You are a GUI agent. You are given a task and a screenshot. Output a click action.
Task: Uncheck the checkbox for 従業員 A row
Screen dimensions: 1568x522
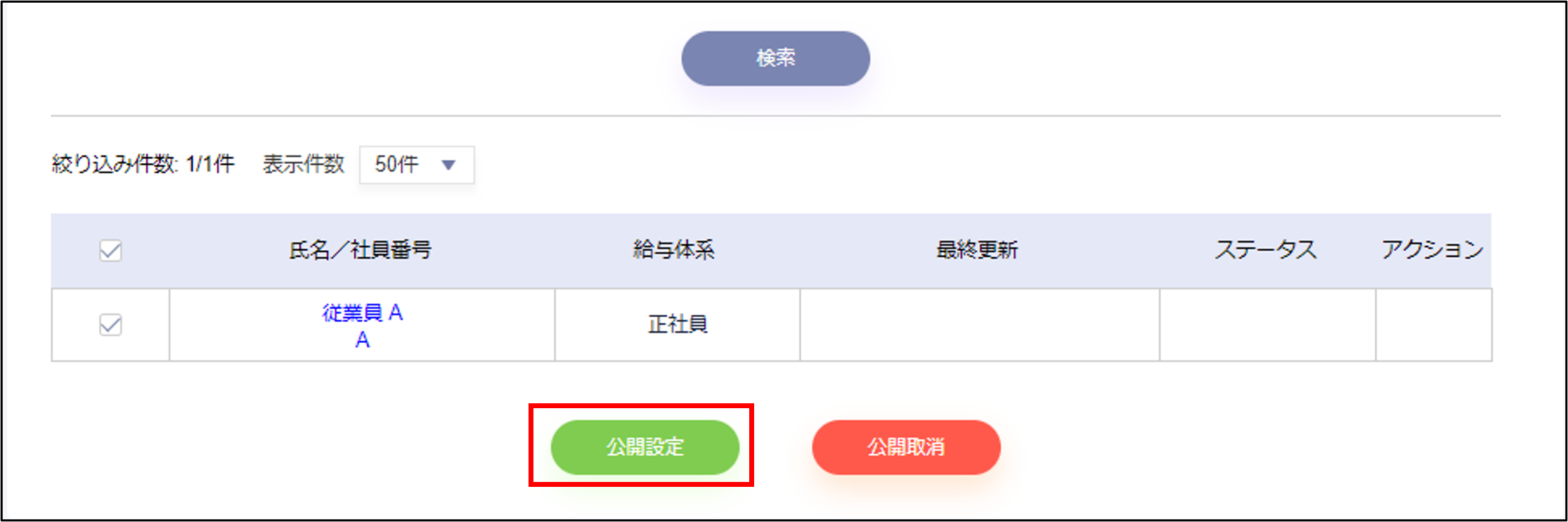tap(110, 325)
